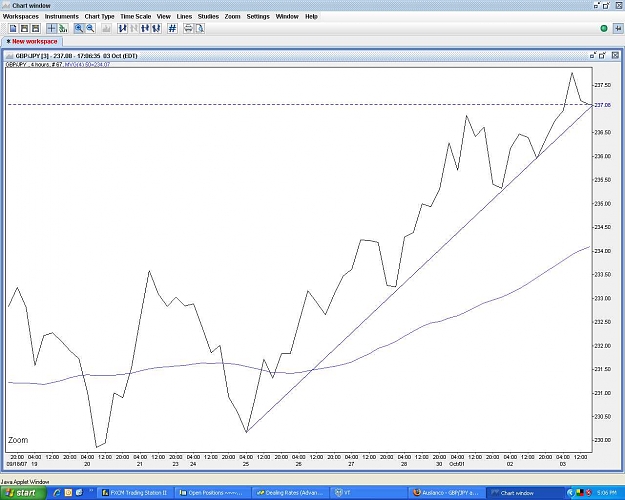
Task: Switch to Open Positions taskbar item
Action: click(212, 493)
